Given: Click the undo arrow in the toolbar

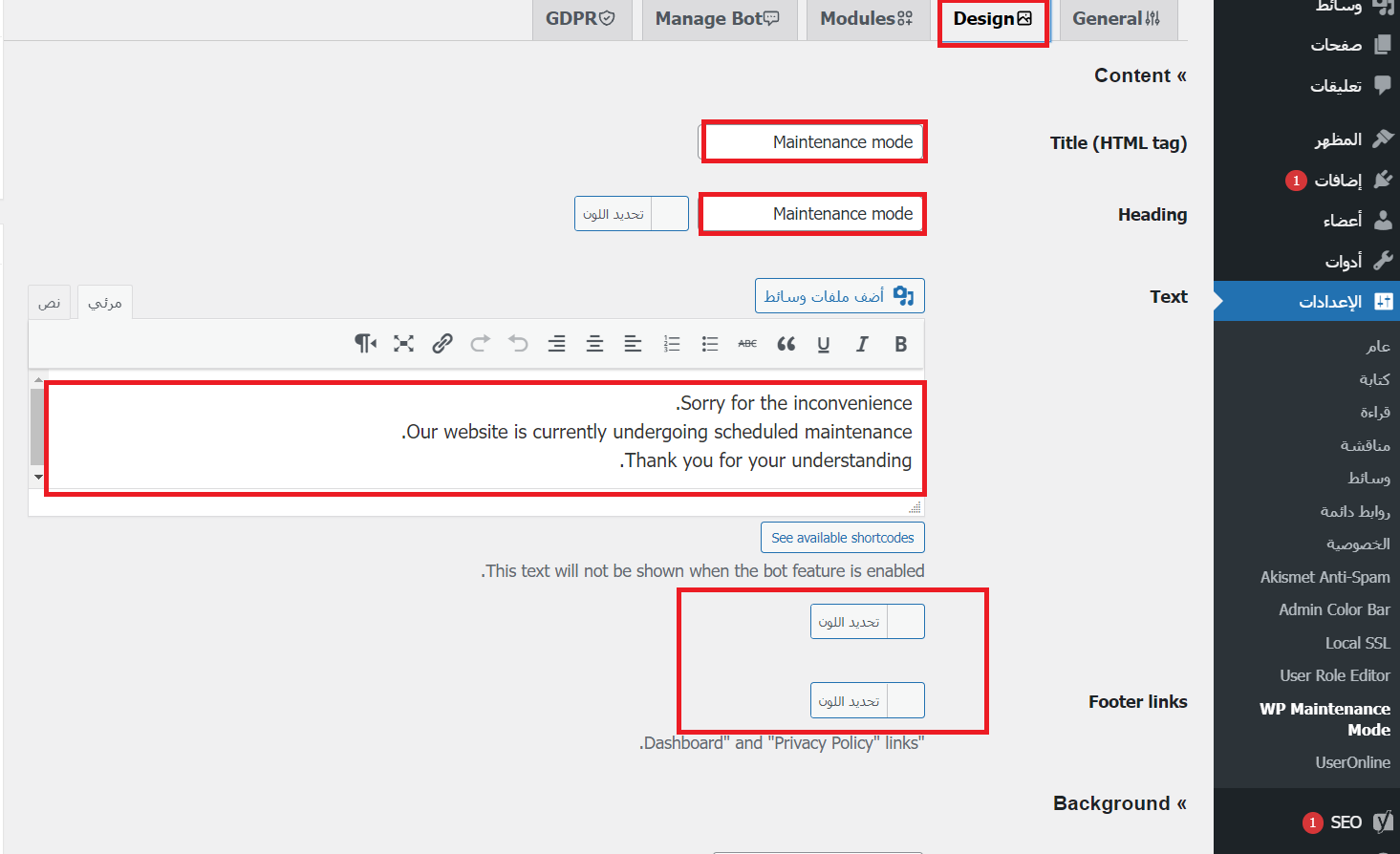Looking at the screenshot, I should (518, 344).
